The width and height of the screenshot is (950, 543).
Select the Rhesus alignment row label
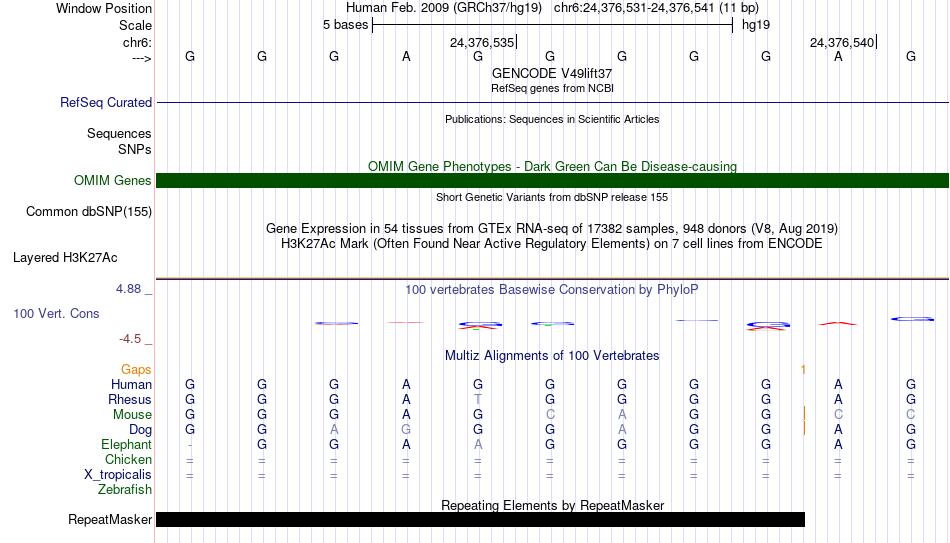(x=130, y=400)
